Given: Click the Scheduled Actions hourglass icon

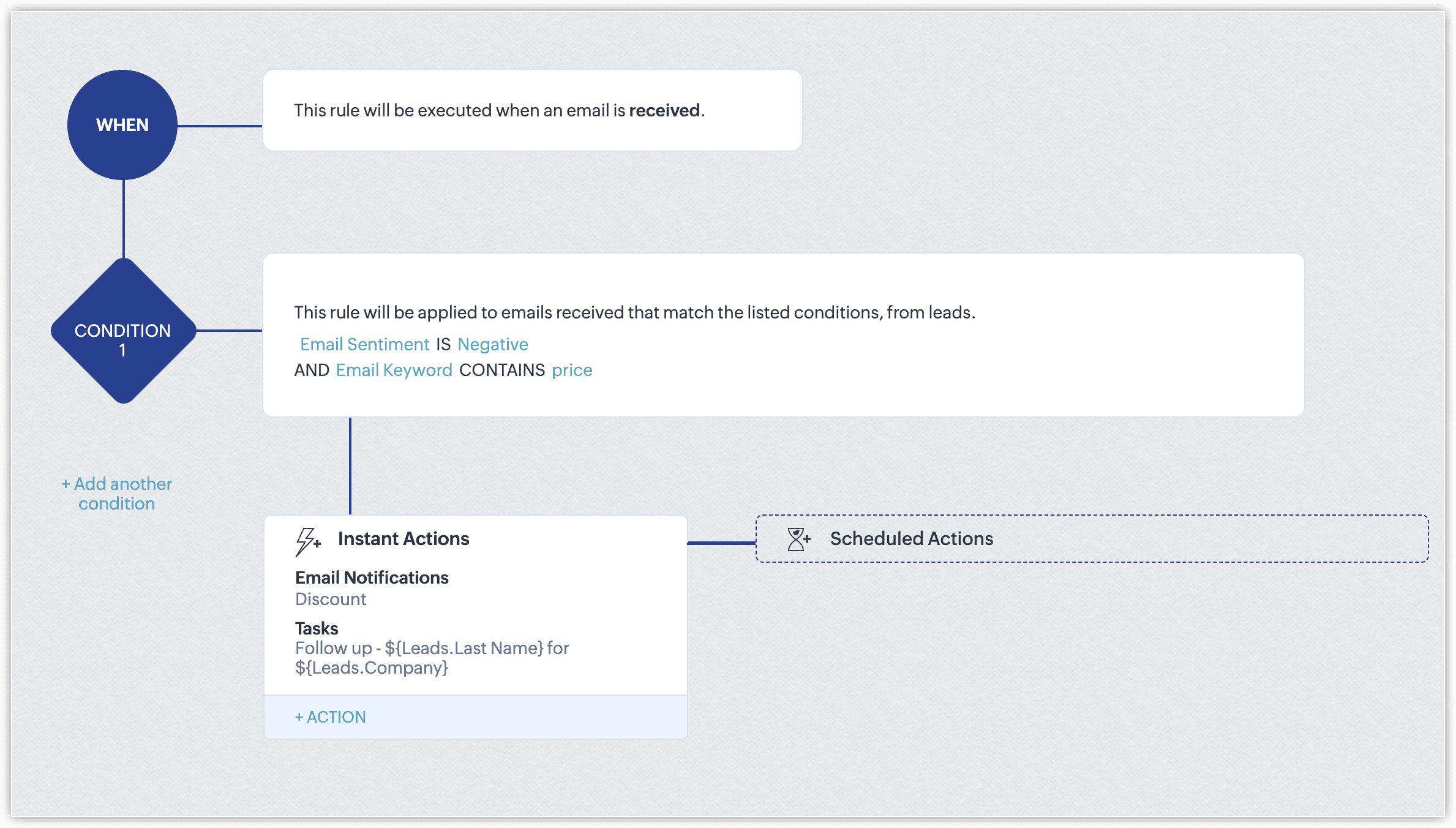Looking at the screenshot, I should point(798,540).
